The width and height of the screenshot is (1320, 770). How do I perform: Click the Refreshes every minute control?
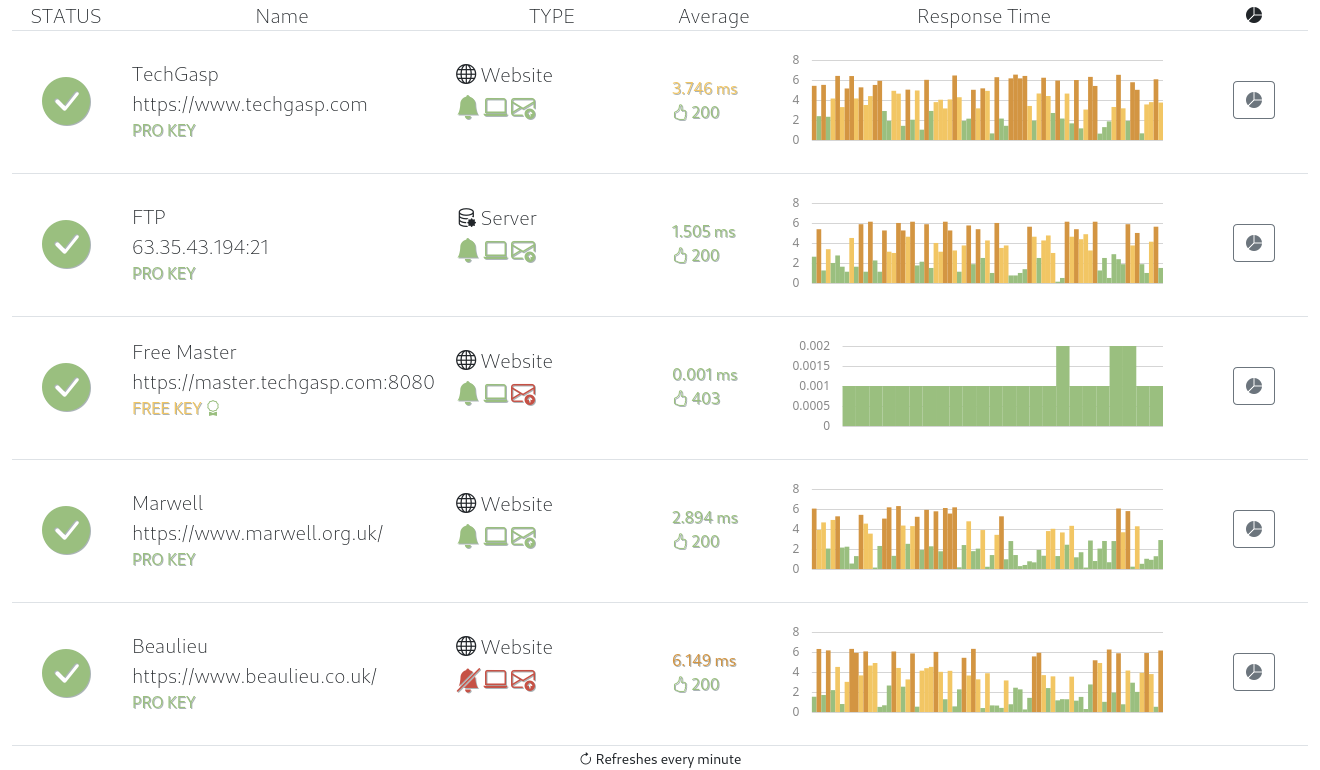tap(660, 759)
